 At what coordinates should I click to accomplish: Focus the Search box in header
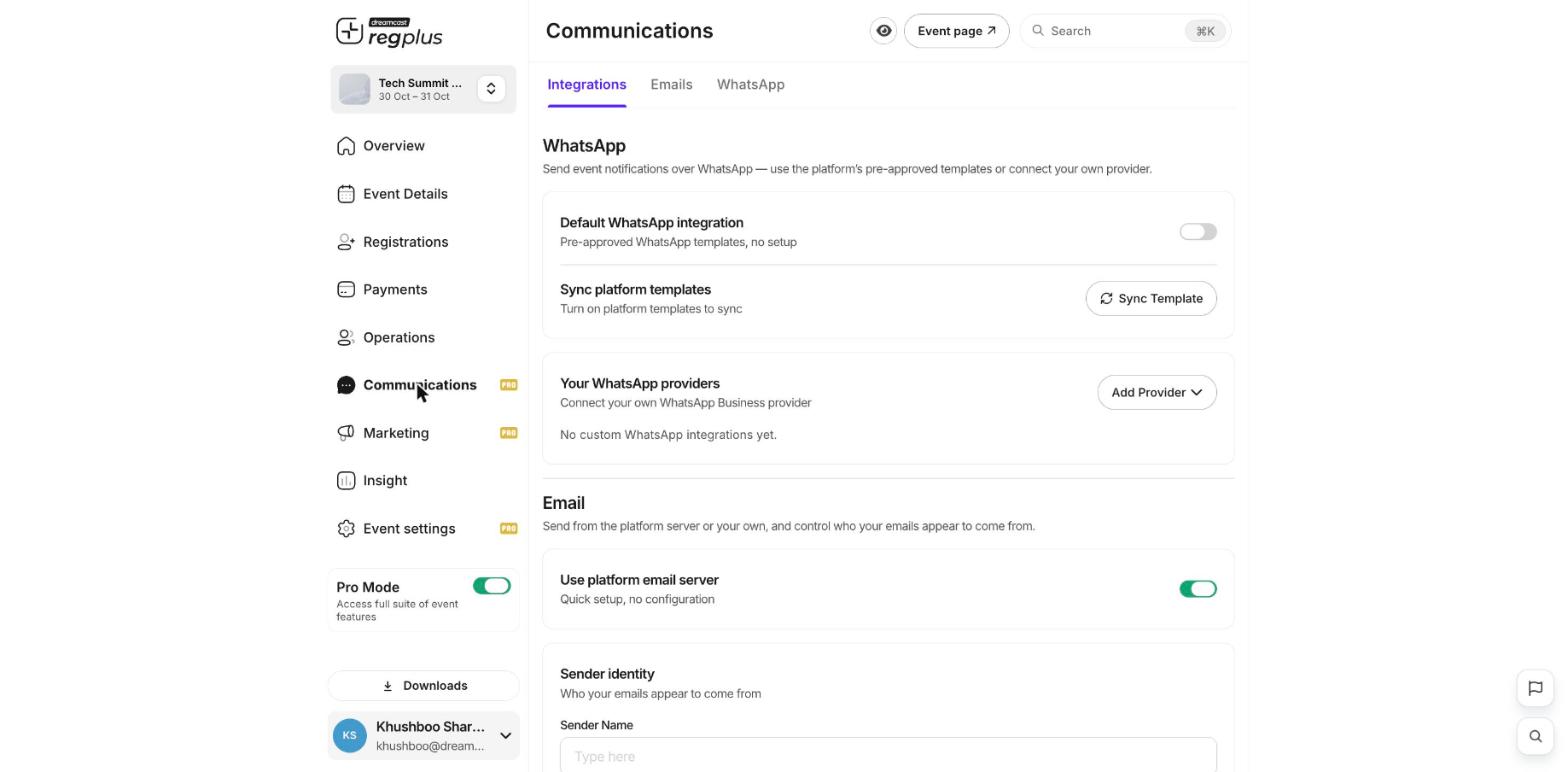(x=1126, y=31)
